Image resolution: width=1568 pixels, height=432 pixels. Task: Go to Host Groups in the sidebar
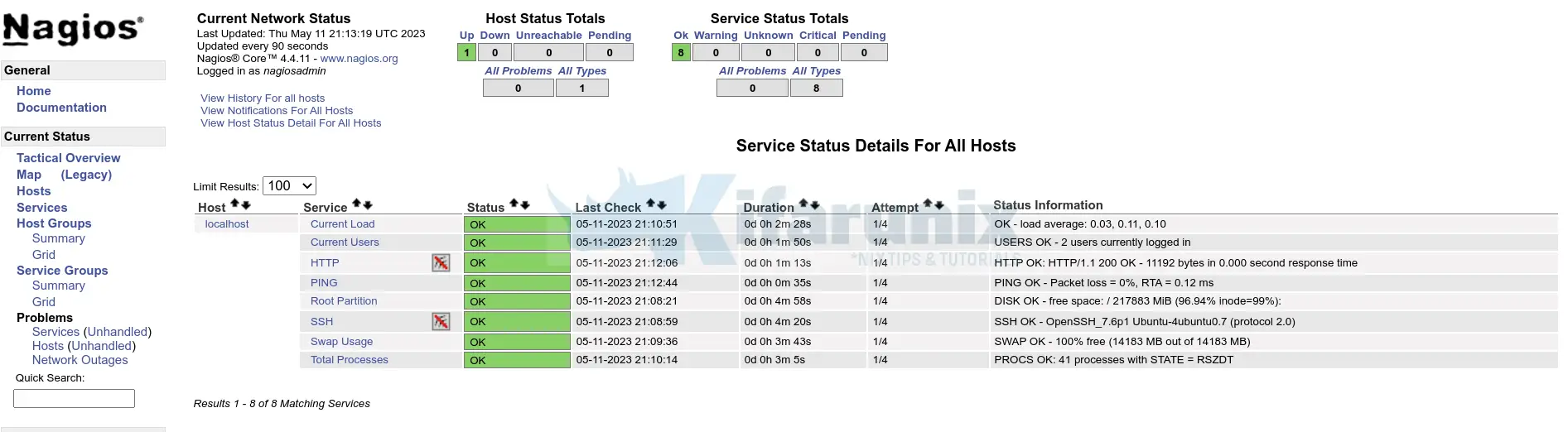click(54, 223)
